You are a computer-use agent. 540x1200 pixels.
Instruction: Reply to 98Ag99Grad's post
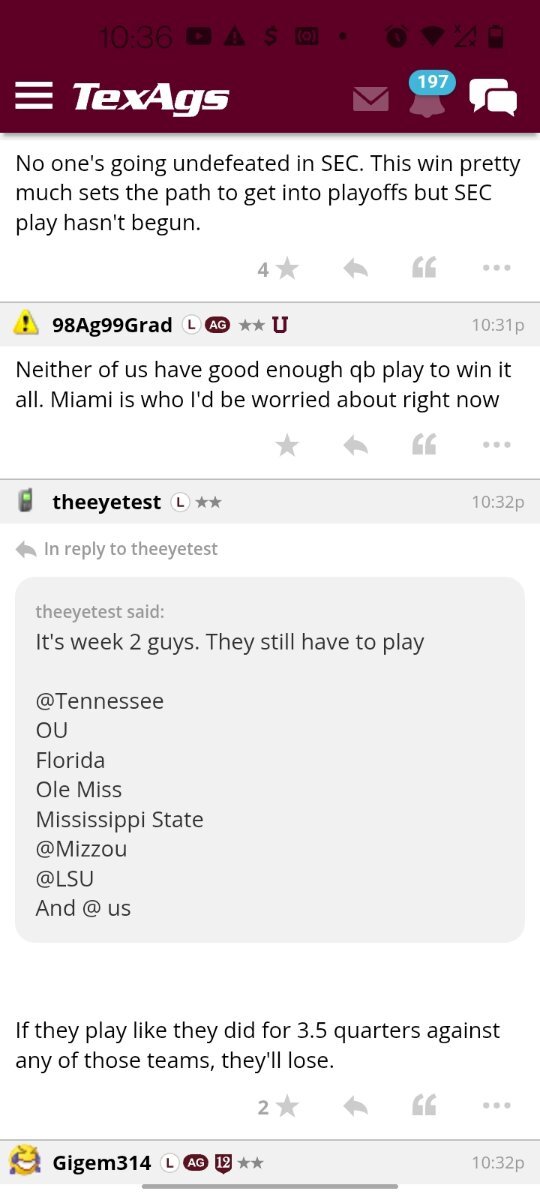pos(355,445)
